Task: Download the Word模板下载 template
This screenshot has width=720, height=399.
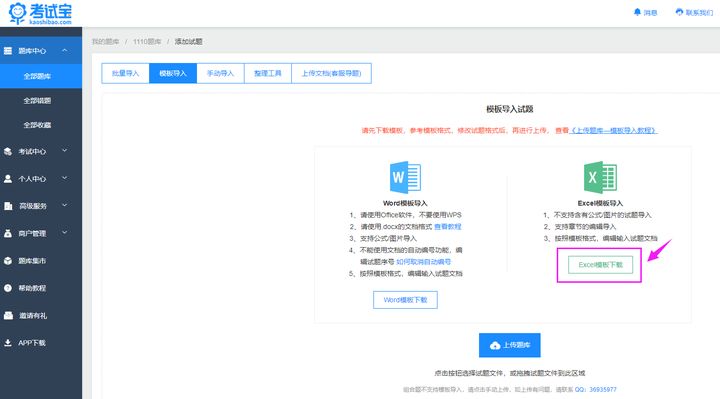Action: click(405, 300)
